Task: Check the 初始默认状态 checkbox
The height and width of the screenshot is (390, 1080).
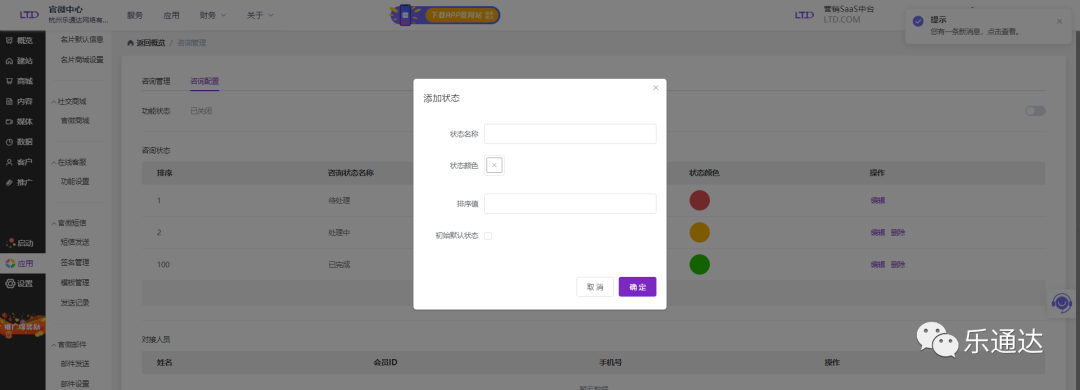Action: (x=488, y=236)
